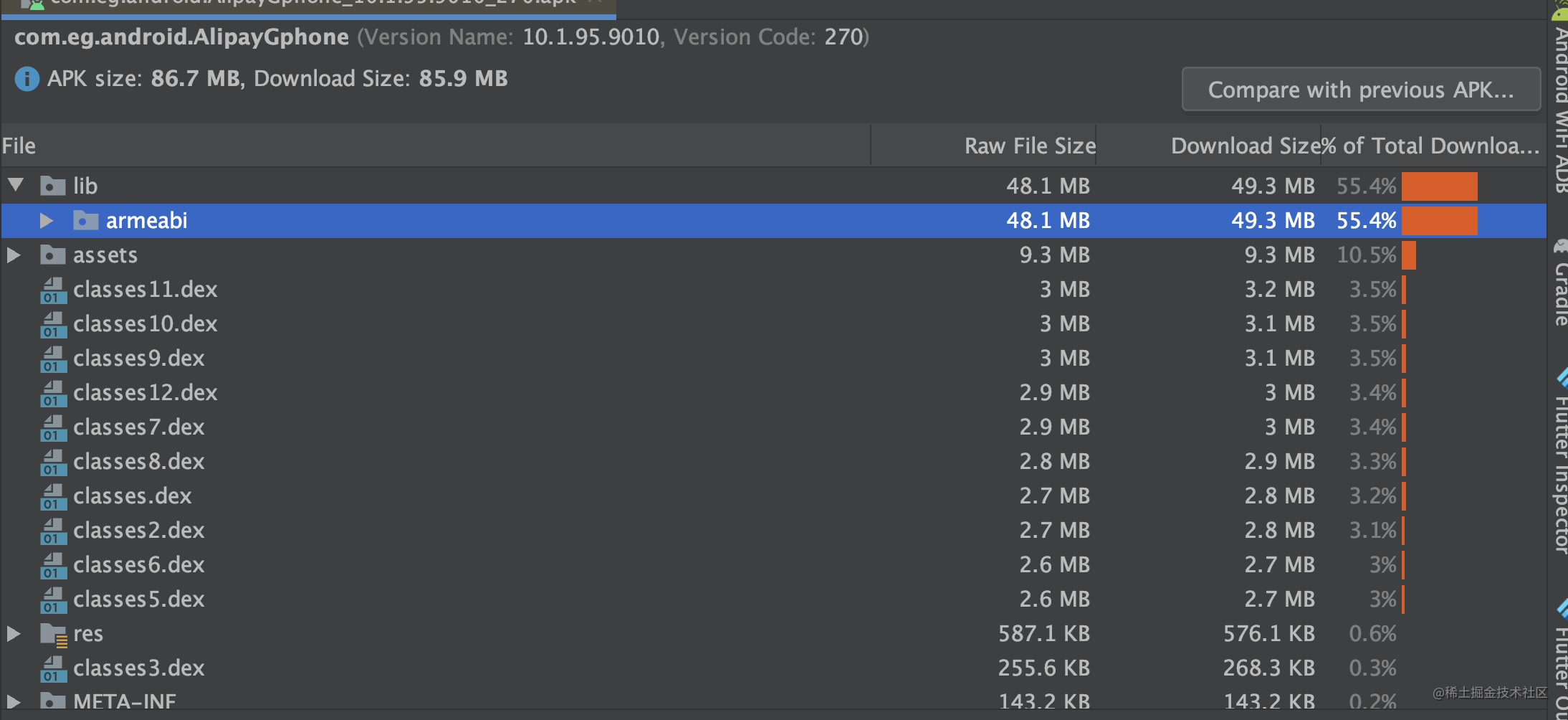This screenshot has width=1568, height=720.
Task: Click the classes12.dex file icon
Action: pyautogui.click(x=53, y=393)
